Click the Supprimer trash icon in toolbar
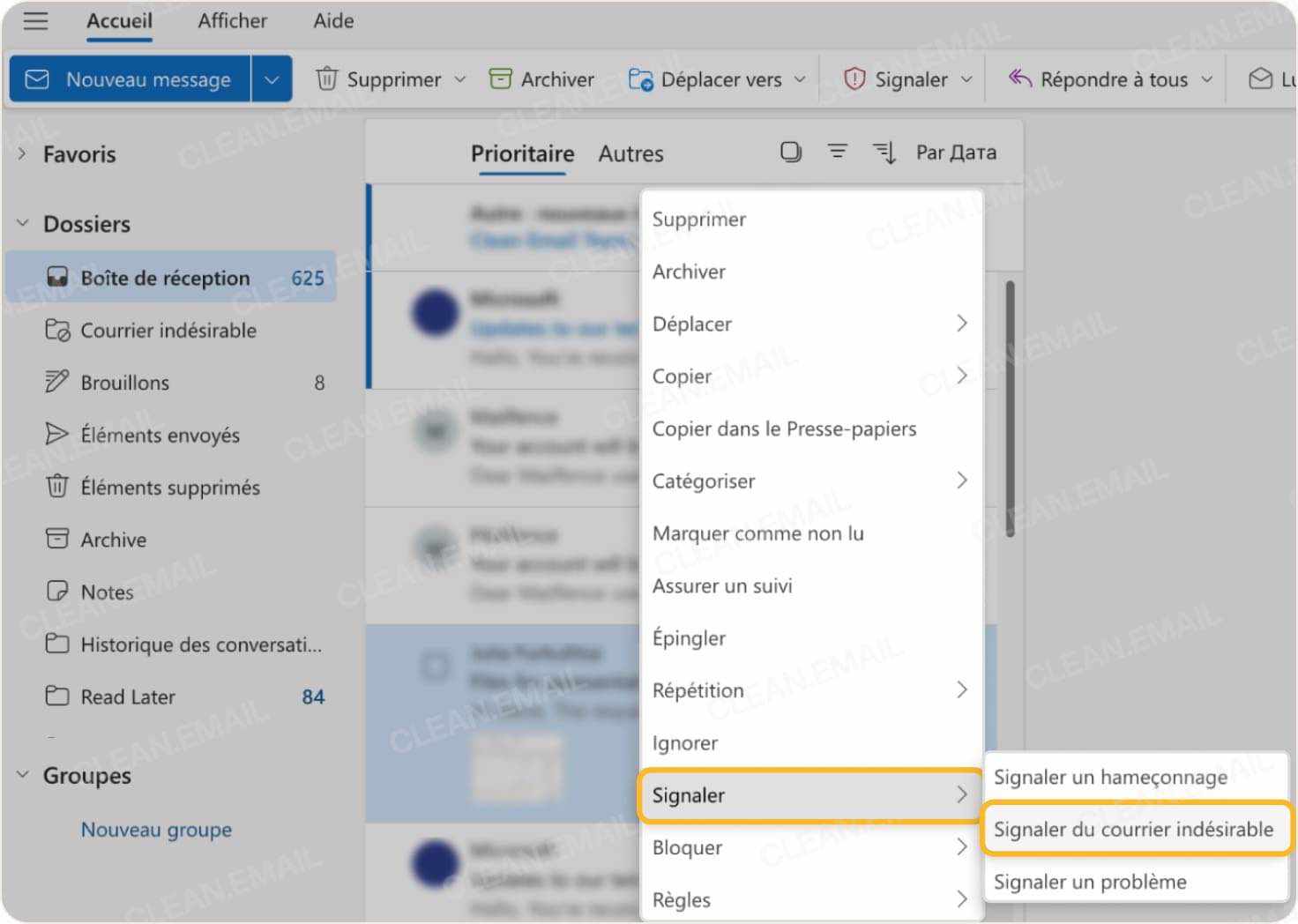Screen dimensions: 1298x924 point(326,79)
